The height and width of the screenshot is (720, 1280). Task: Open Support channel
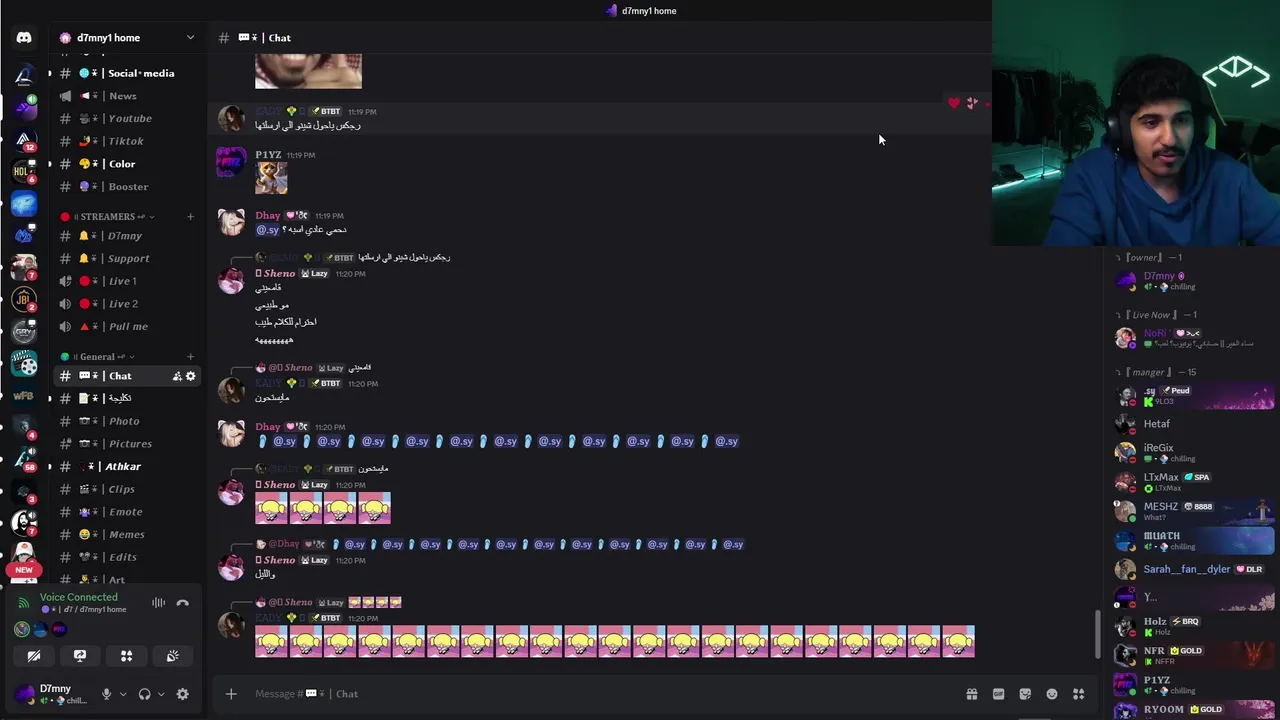pyautogui.click(x=128, y=258)
